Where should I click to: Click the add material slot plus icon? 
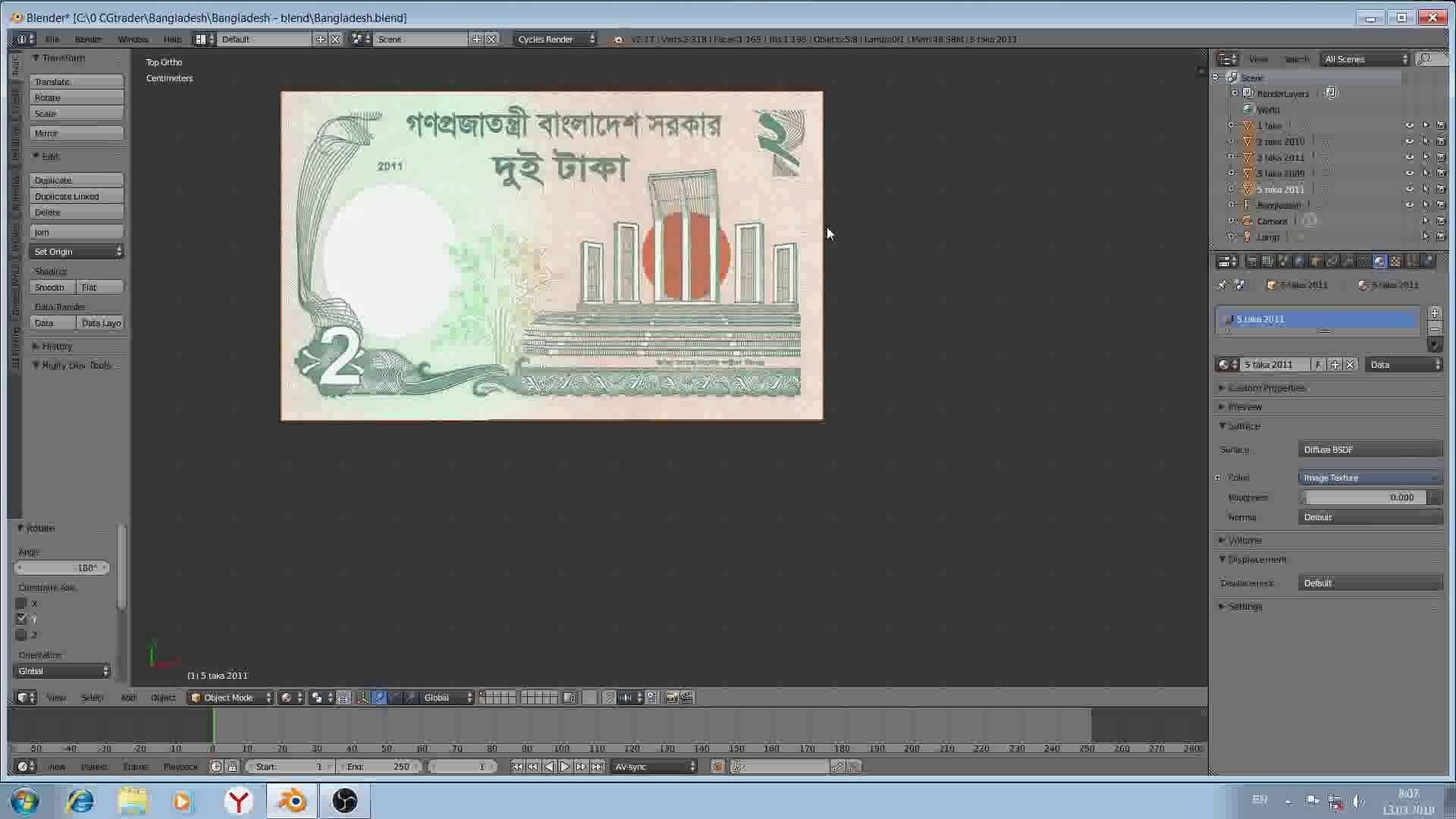(1434, 313)
